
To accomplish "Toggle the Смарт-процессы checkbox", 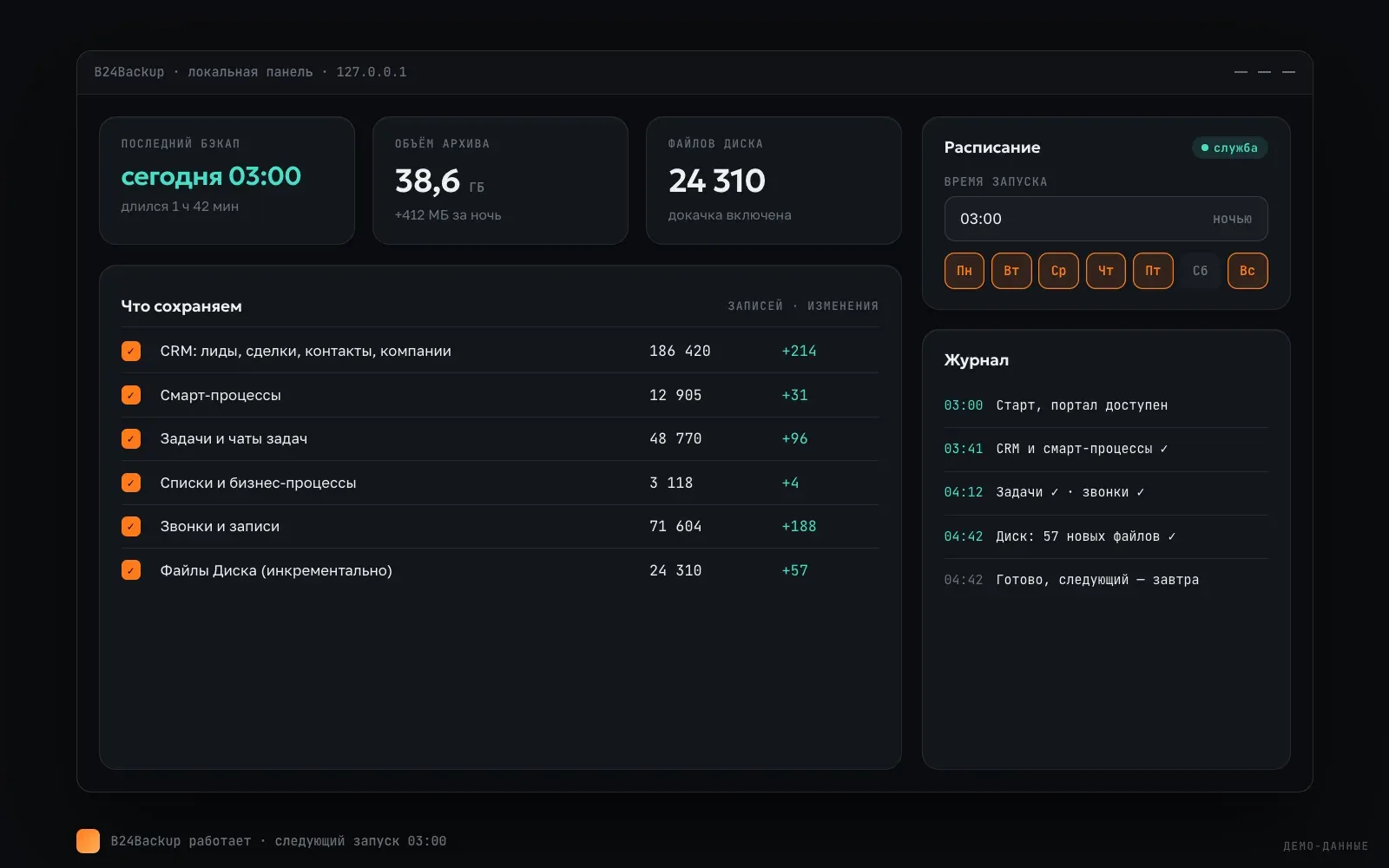I will [131, 395].
